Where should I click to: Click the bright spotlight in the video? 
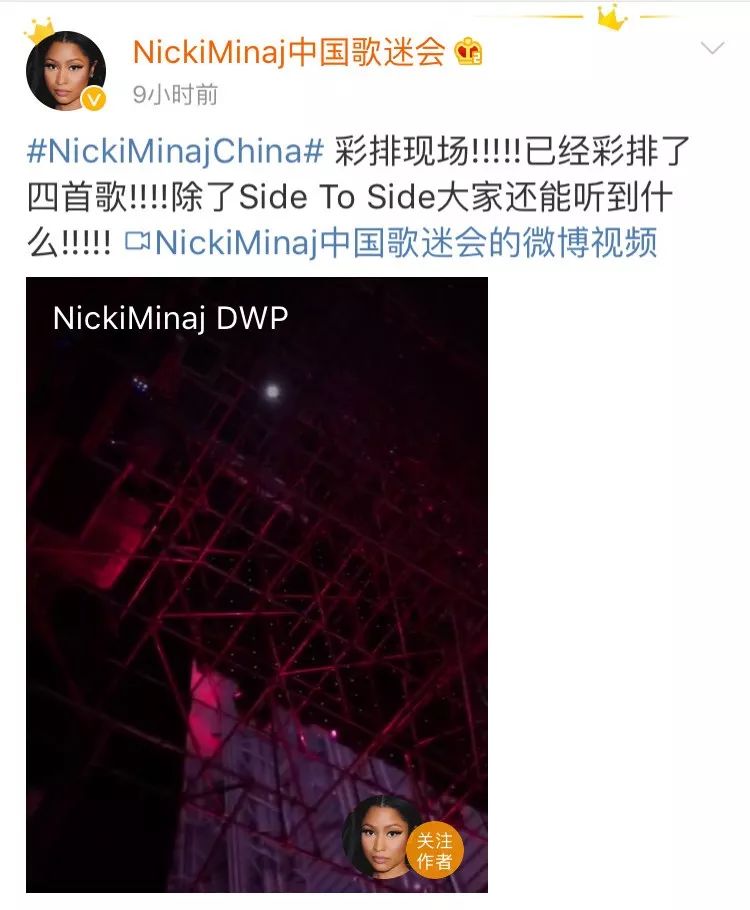coord(272,392)
